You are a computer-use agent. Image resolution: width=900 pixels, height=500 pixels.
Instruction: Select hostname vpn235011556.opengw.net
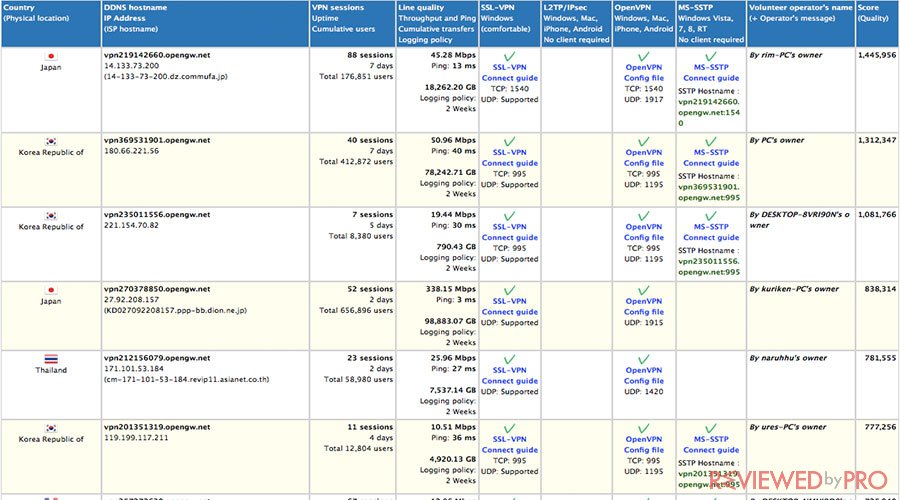pos(157,215)
